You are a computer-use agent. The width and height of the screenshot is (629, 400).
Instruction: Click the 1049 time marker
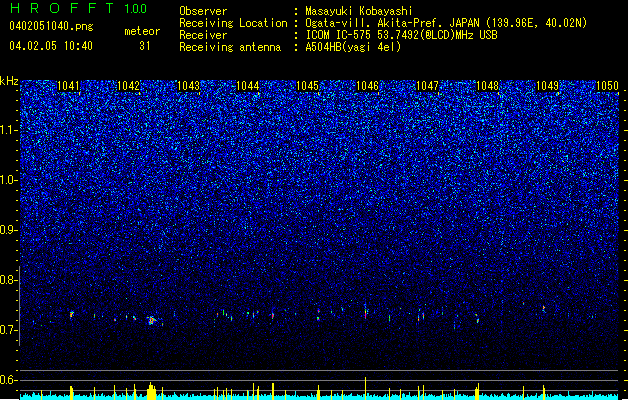tap(548, 86)
